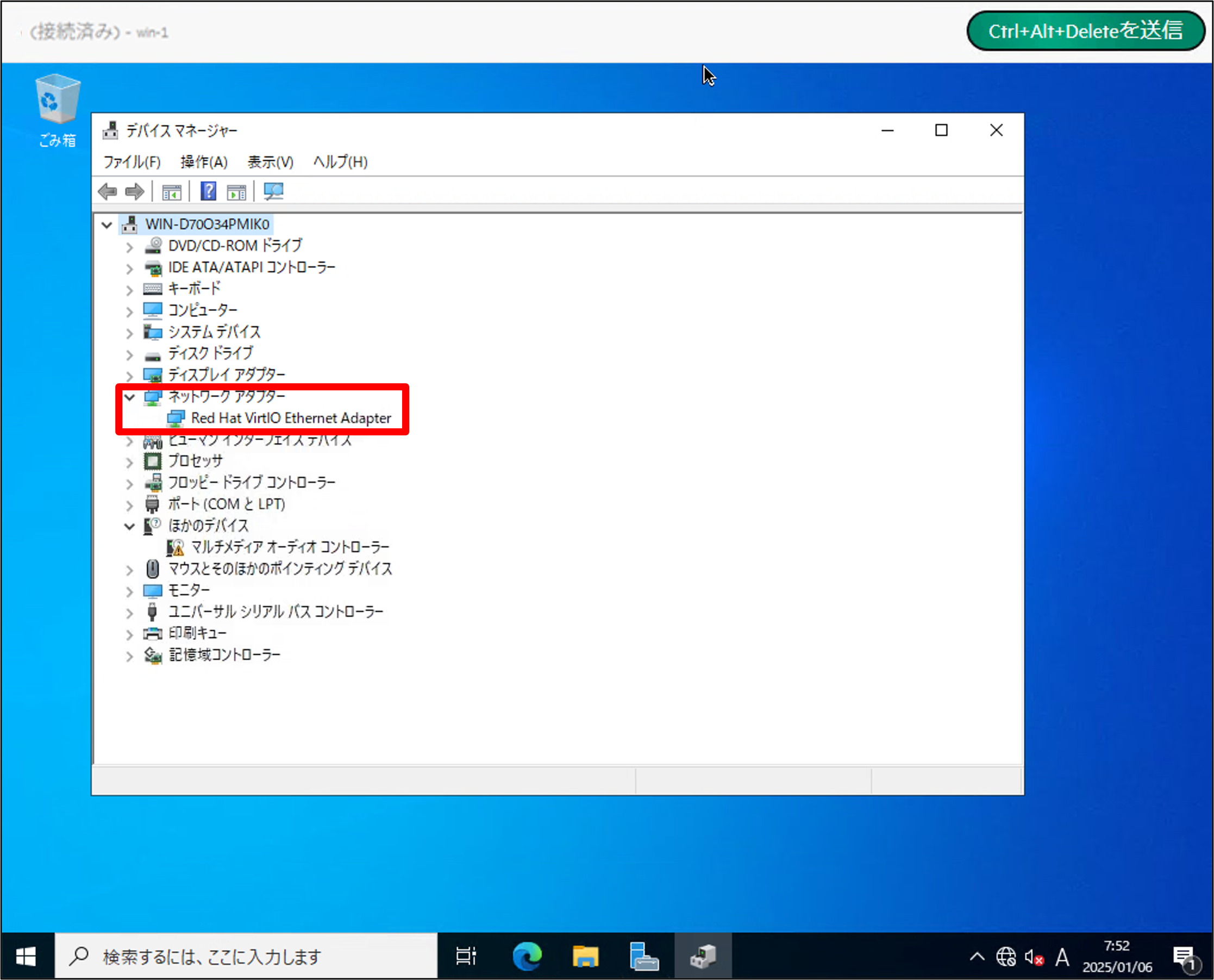Viewport: 1214px width, 980px height.
Task: Collapse the ほかのデバイス node
Action: click(x=129, y=527)
